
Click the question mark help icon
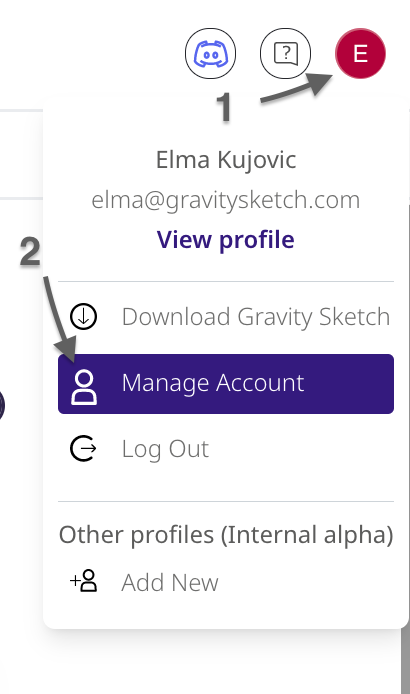(286, 54)
